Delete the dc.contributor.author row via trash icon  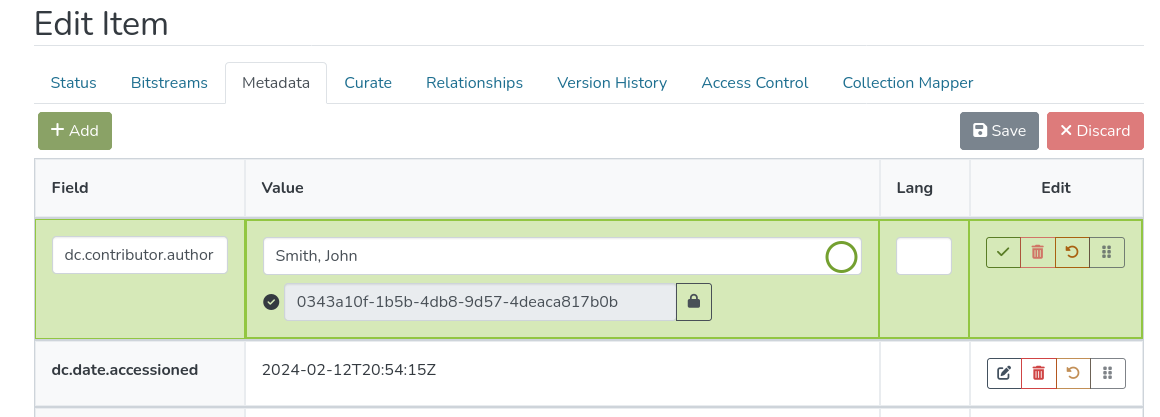[x=1038, y=252]
